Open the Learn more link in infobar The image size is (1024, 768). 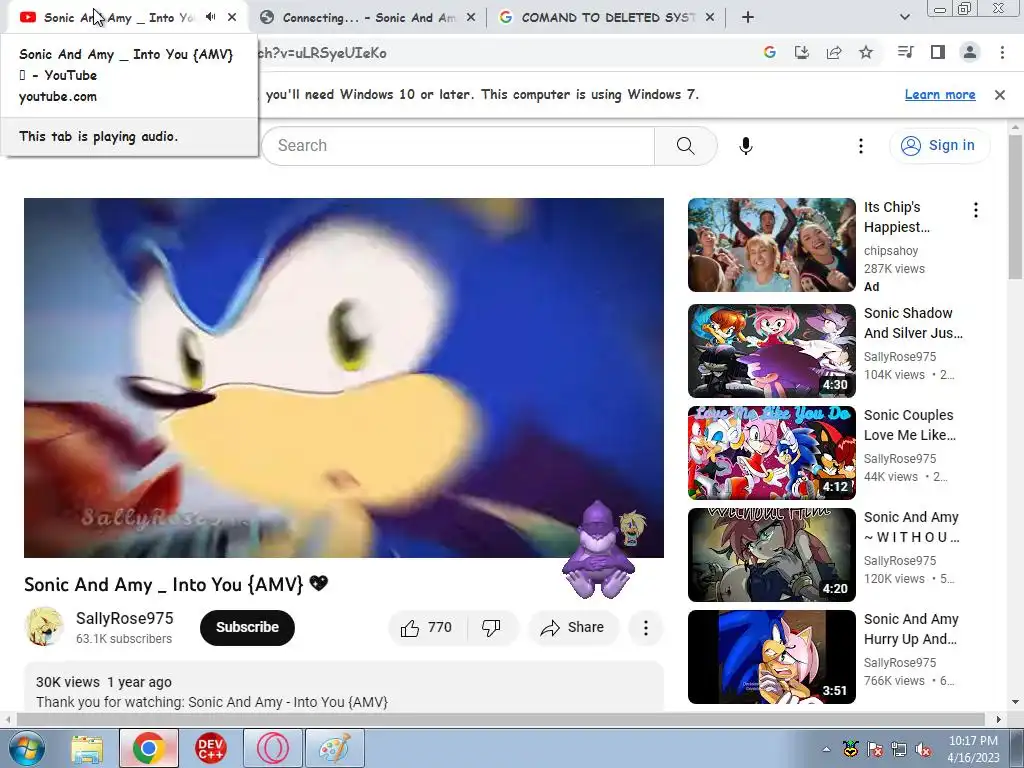pyautogui.click(x=940, y=95)
